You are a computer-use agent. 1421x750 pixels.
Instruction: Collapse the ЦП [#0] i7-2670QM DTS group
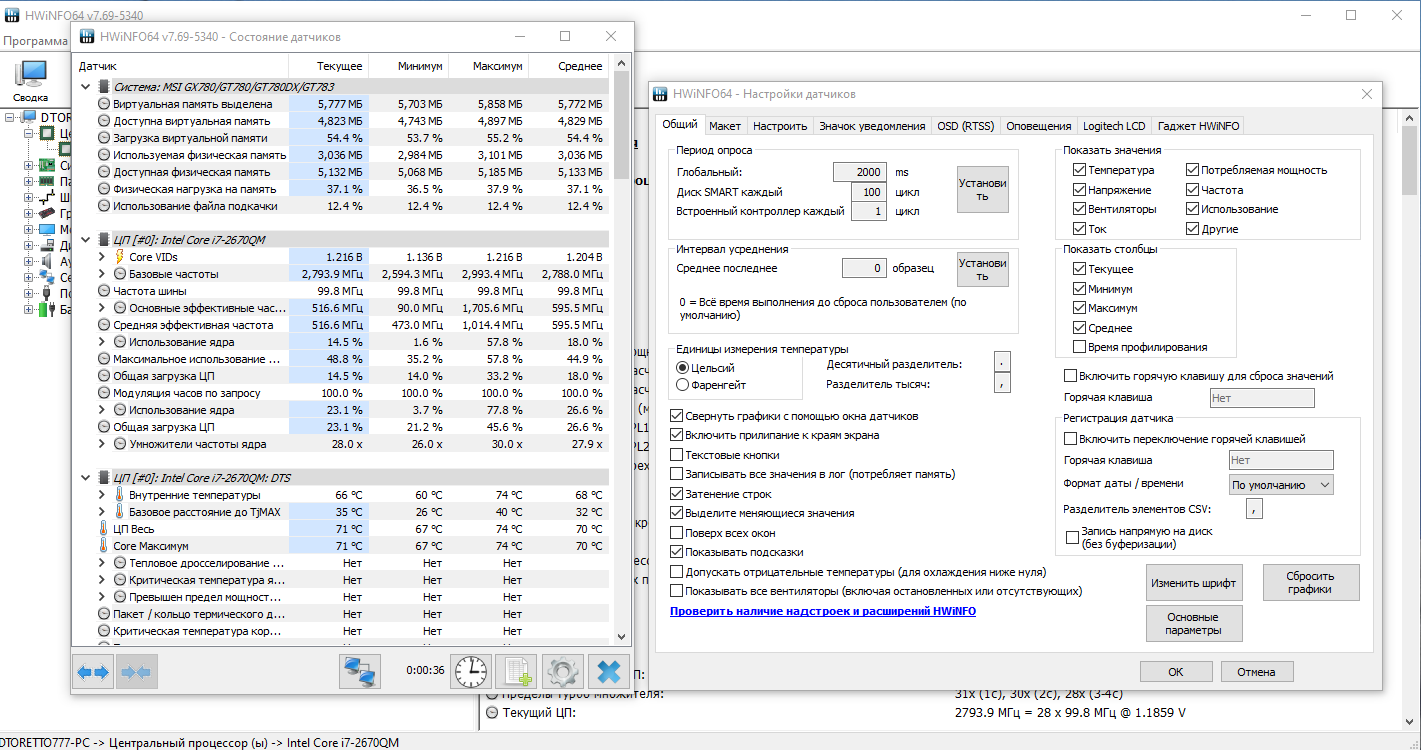click(x=85, y=477)
